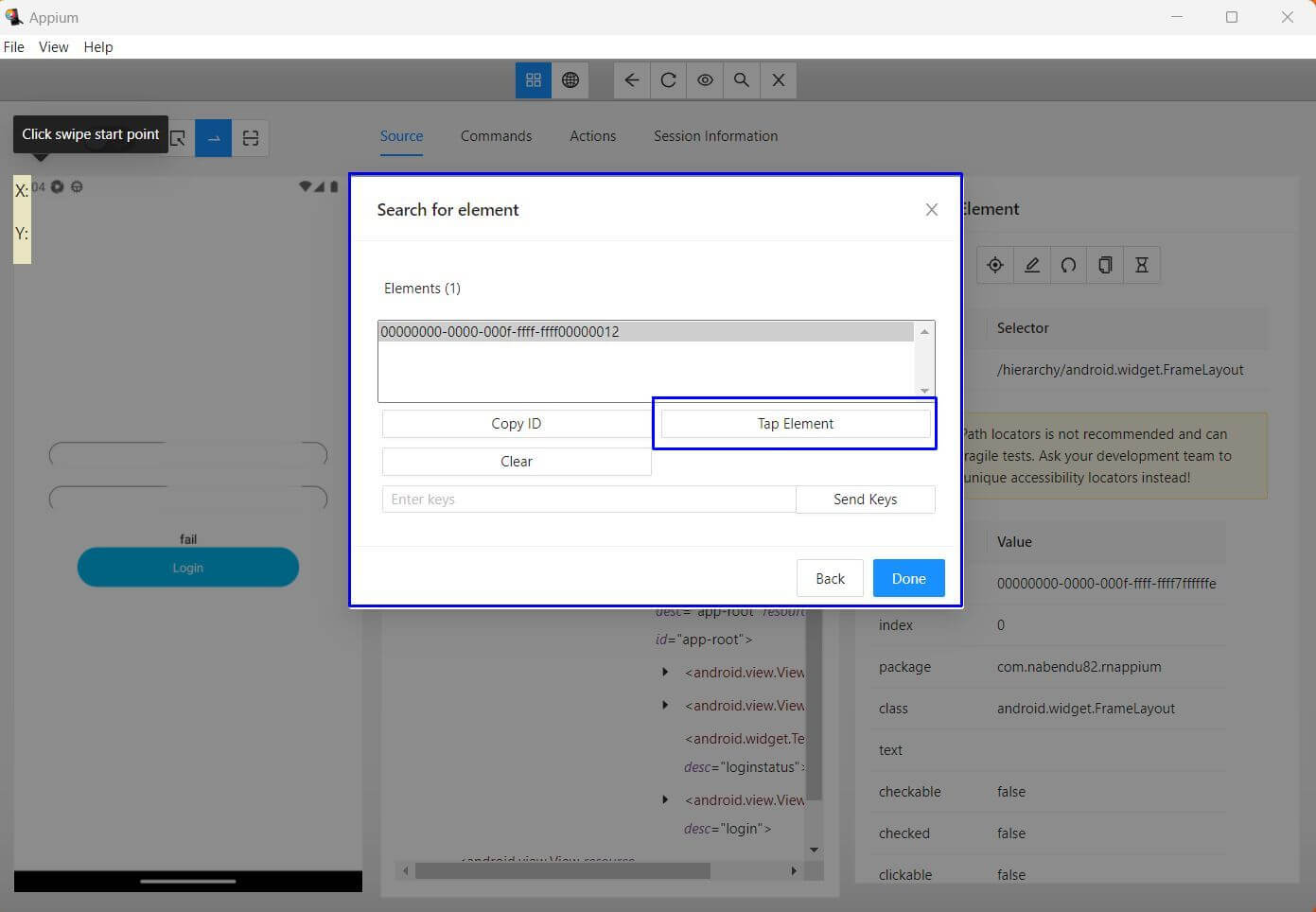The image size is (1316, 912).
Task: Open the File menu
Action: [14, 47]
